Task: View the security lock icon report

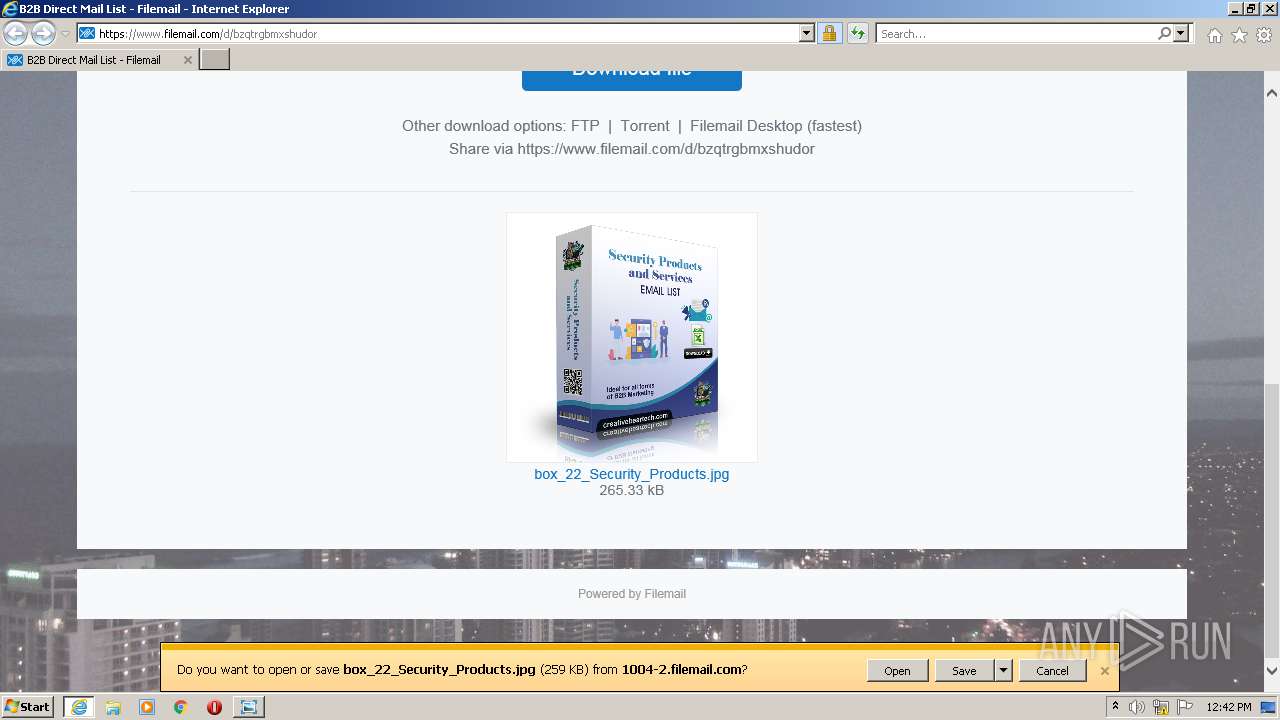Action: click(x=829, y=34)
